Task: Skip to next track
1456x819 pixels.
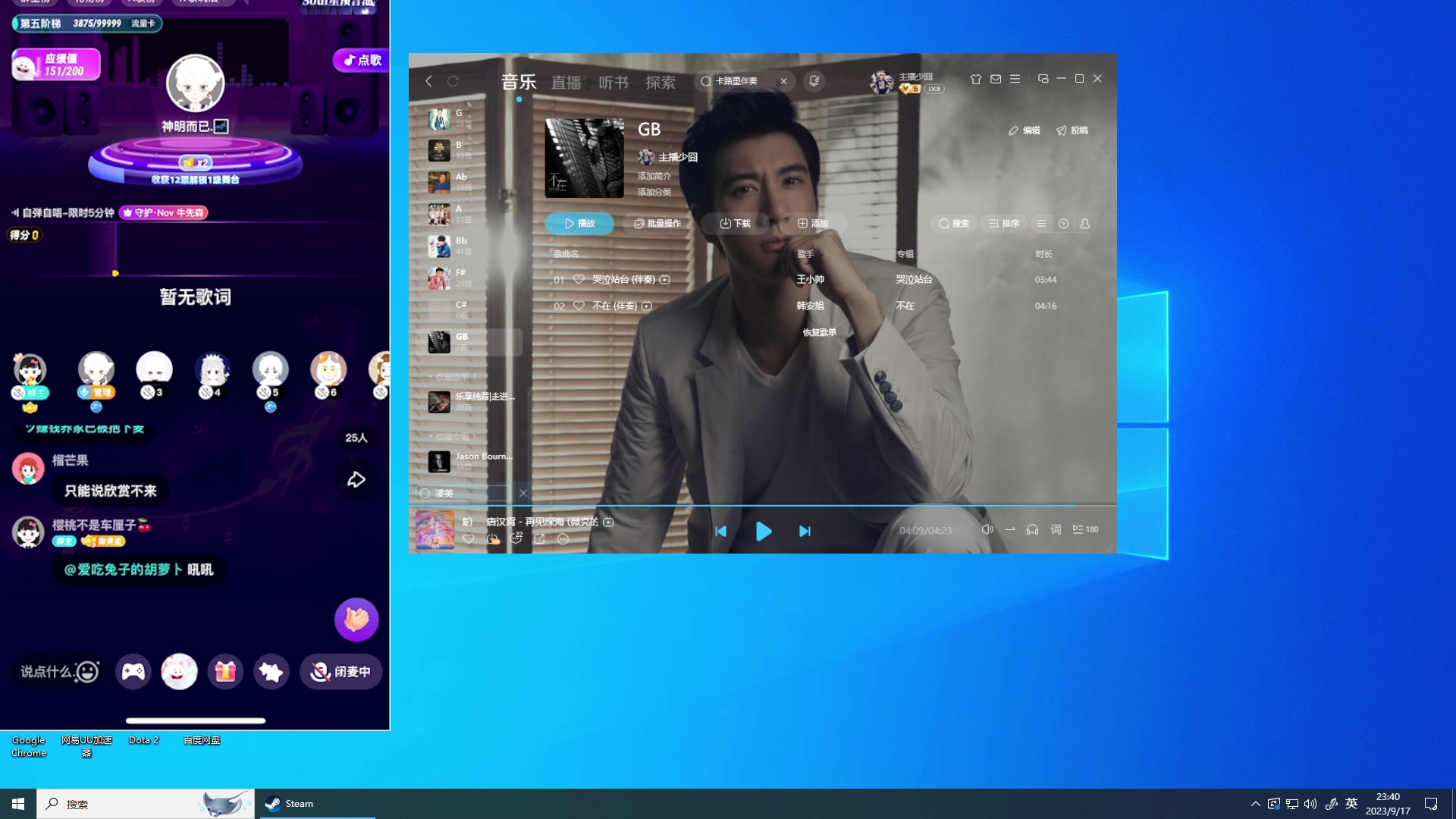Action: click(x=805, y=532)
